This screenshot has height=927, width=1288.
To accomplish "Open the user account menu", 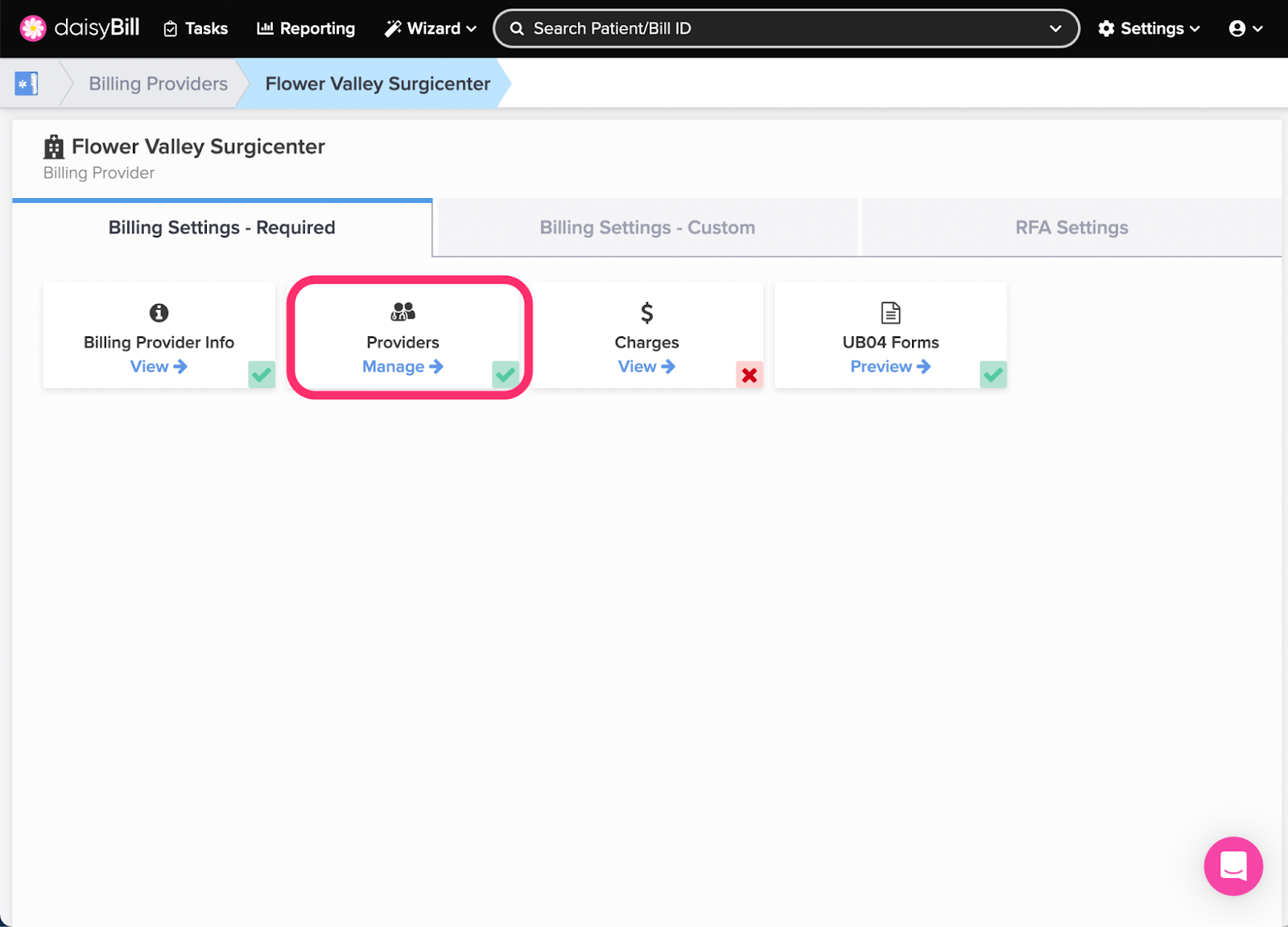I will coord(1245,28).
